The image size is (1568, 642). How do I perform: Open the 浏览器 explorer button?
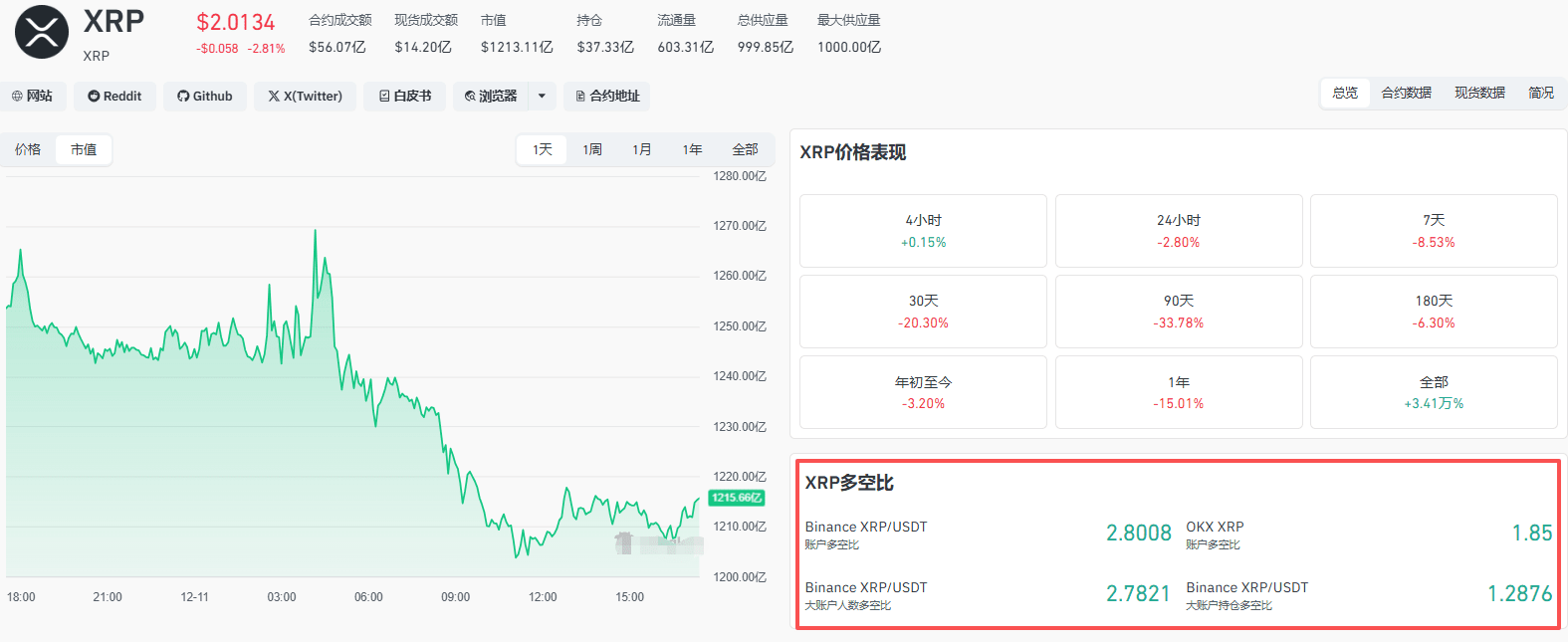491,96
